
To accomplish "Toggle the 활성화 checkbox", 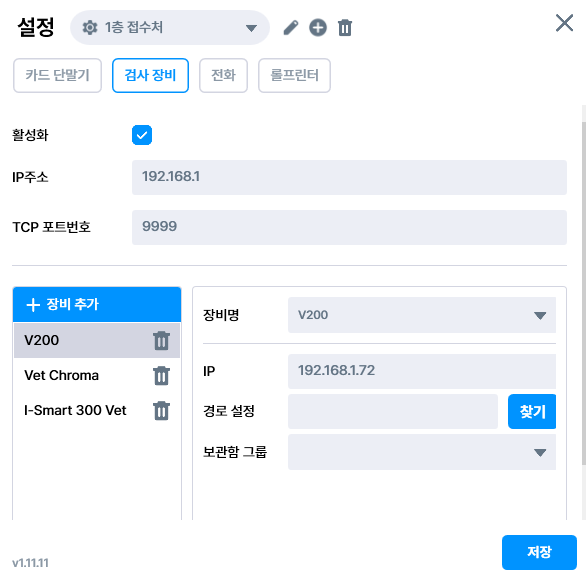I will (x=142, y=135).
